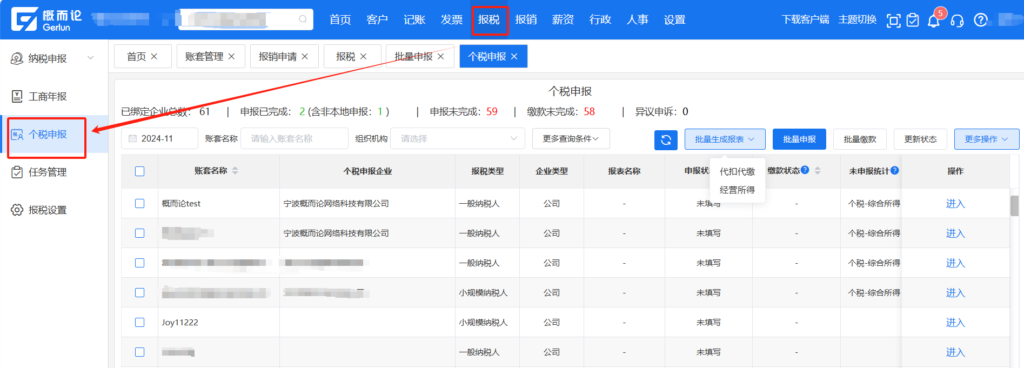1024x368 pixels.
Task: Choose 代扣代缴 from the dropdown menu
Action: (737, 172)
